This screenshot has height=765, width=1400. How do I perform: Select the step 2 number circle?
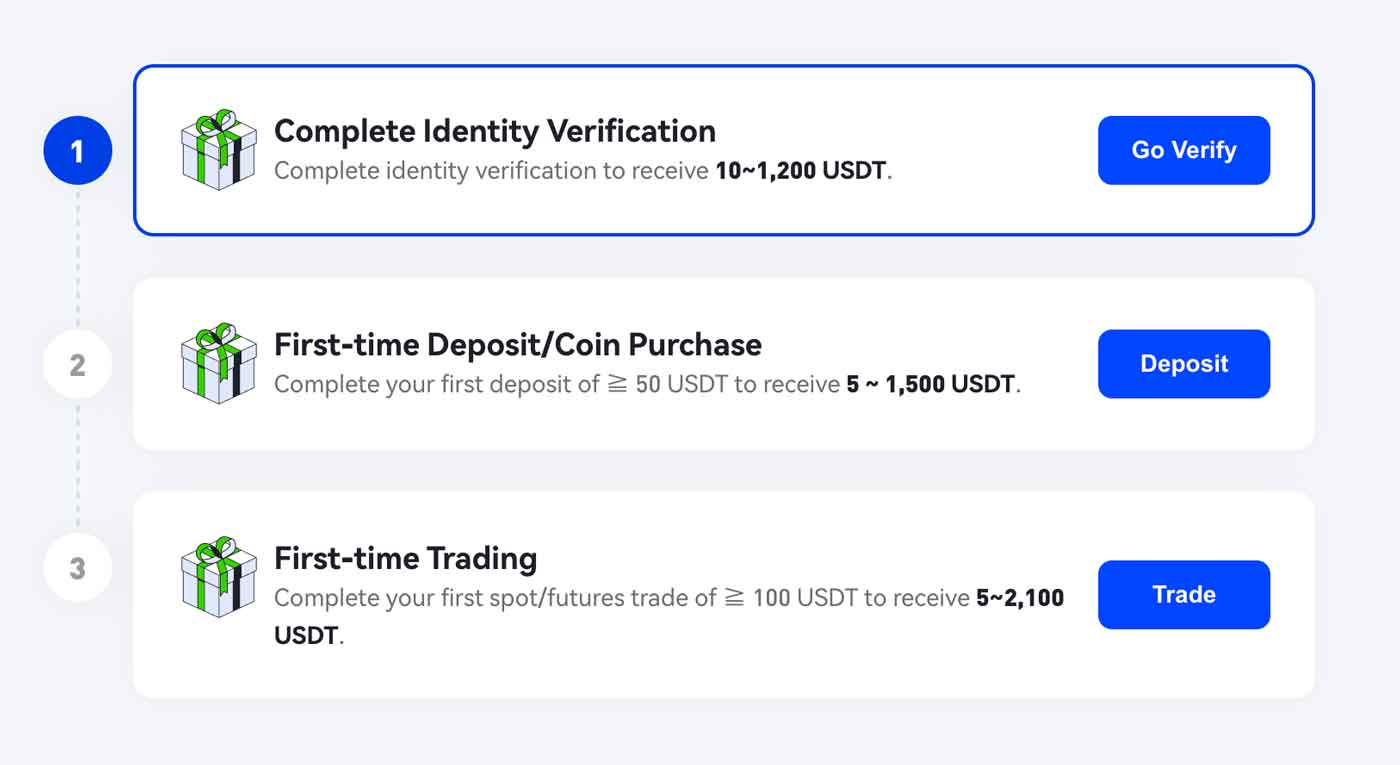79,364
